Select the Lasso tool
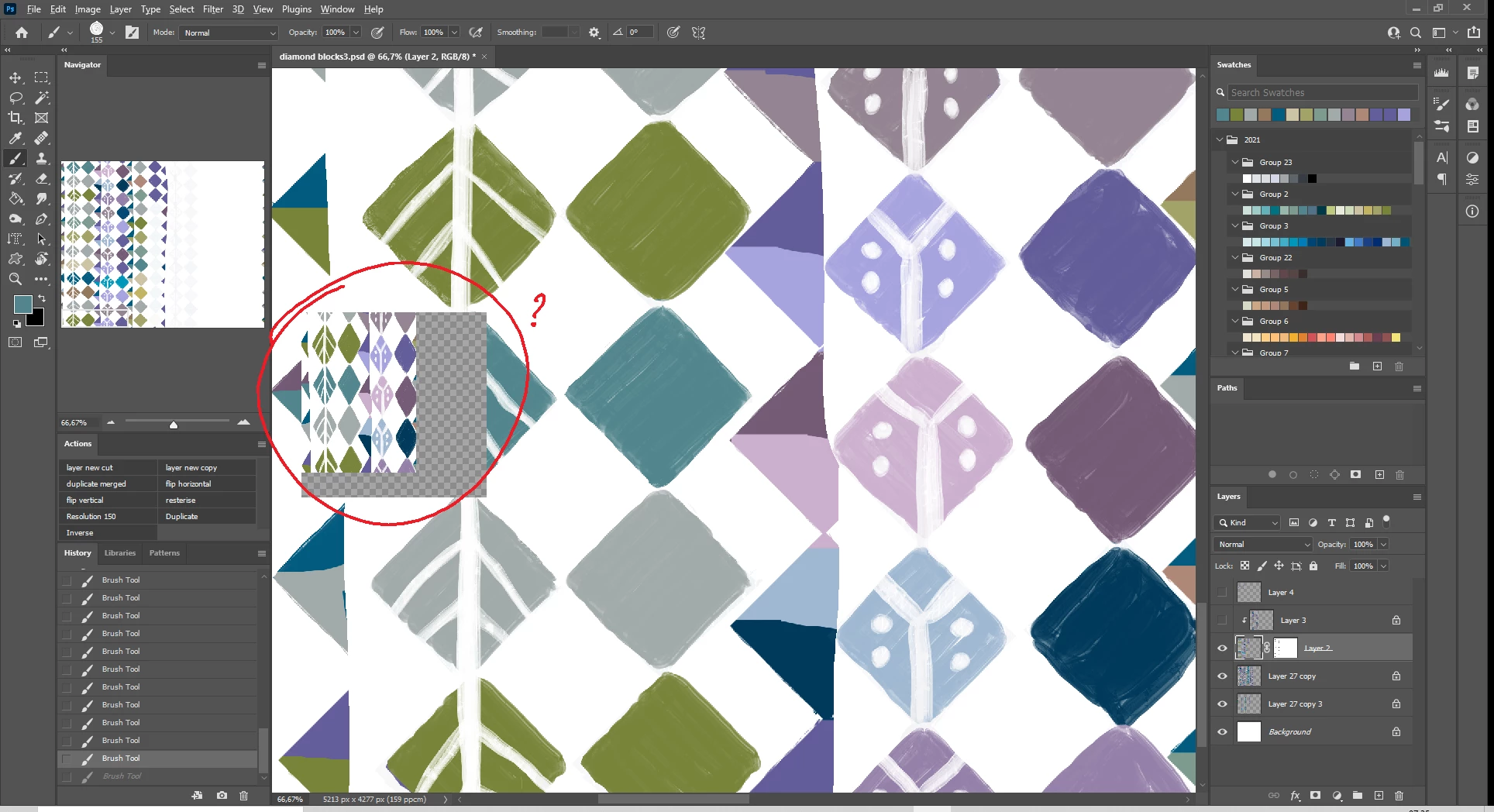This screenshot has width=1494, height=812. (15, 98)
